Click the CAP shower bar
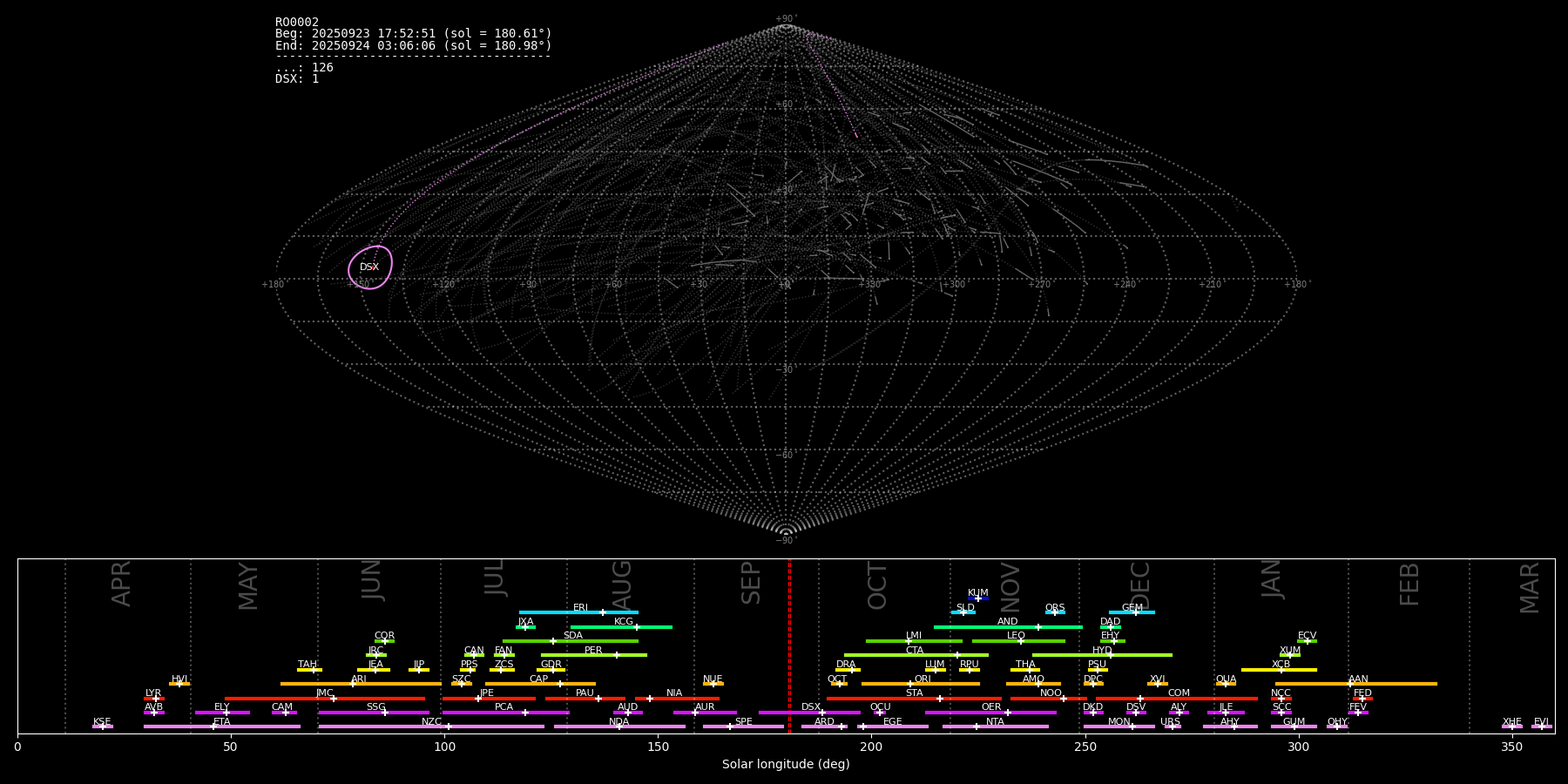 click(x=540, y=684)
